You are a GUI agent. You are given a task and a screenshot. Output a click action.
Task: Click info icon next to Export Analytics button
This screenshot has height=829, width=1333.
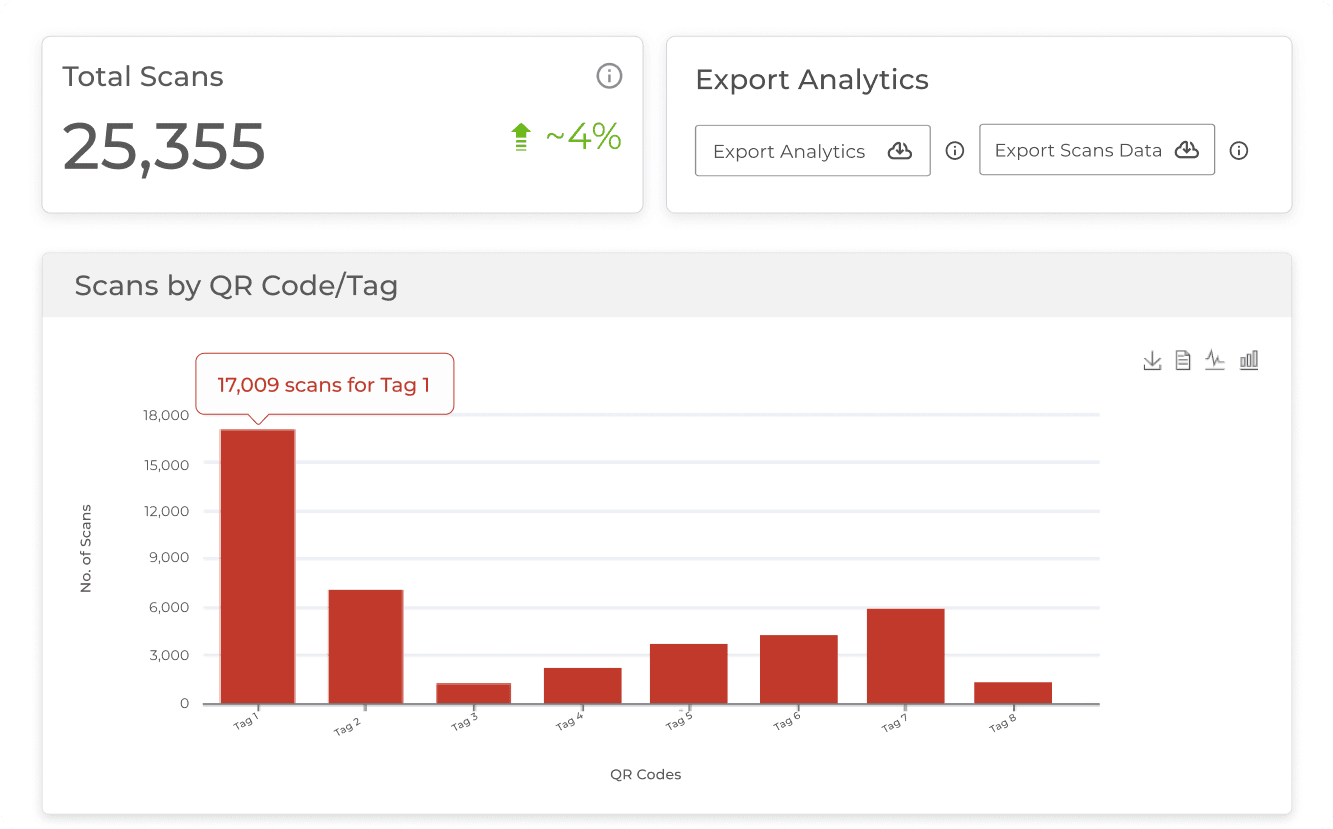pyautogui.click(x=955, y=151)
